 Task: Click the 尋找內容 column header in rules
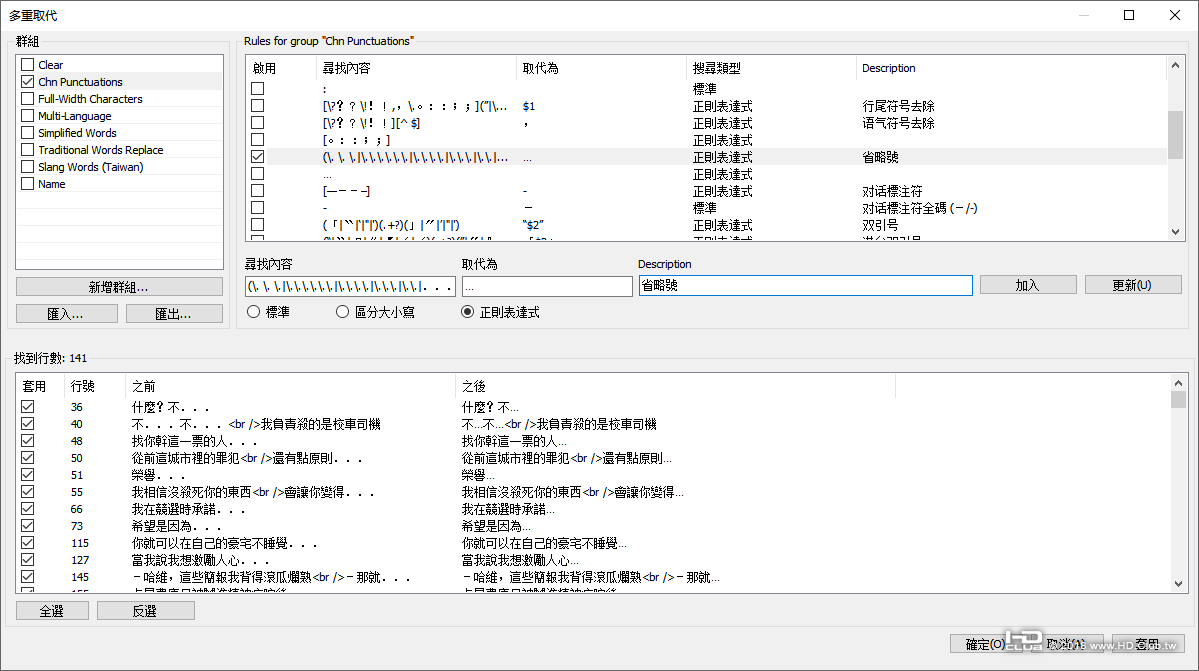click(x=416, y=68)
